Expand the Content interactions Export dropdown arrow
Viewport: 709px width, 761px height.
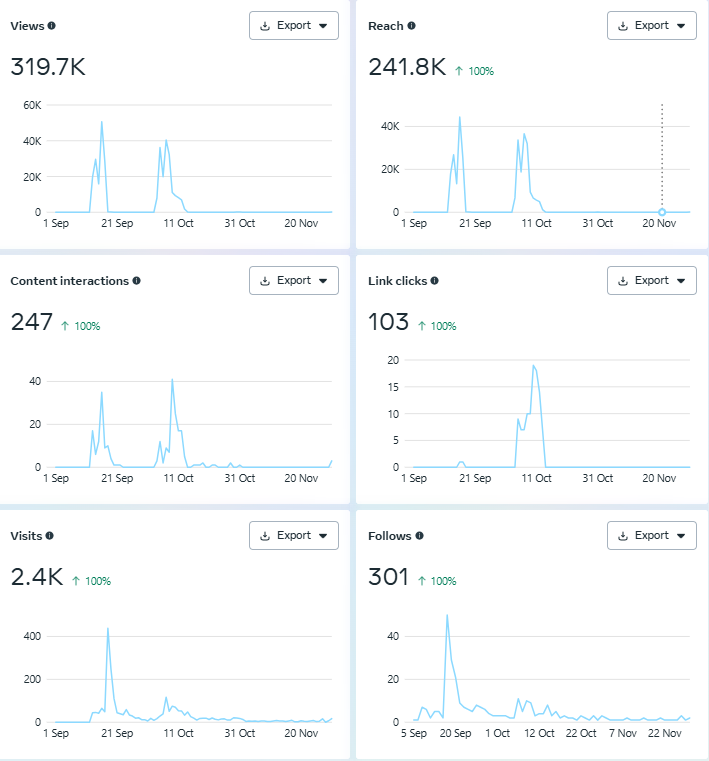pyautogui.click(x=322, y=281)
